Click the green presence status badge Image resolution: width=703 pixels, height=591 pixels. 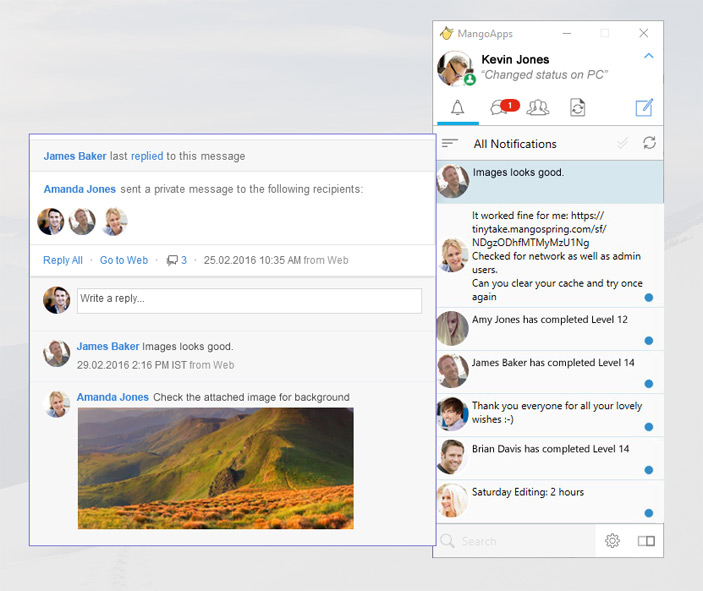tap(469, 79)
